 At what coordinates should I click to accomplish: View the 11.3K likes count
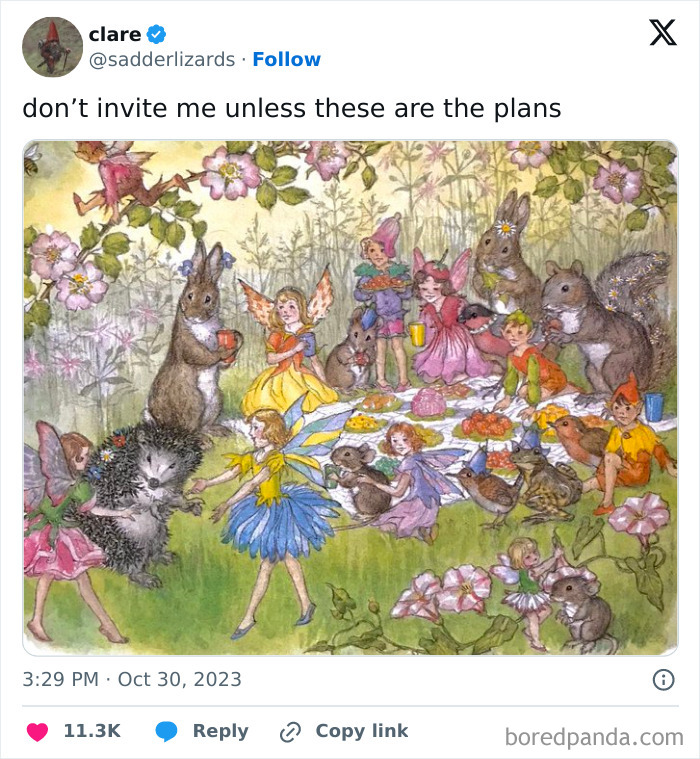(x=92, y=731)
